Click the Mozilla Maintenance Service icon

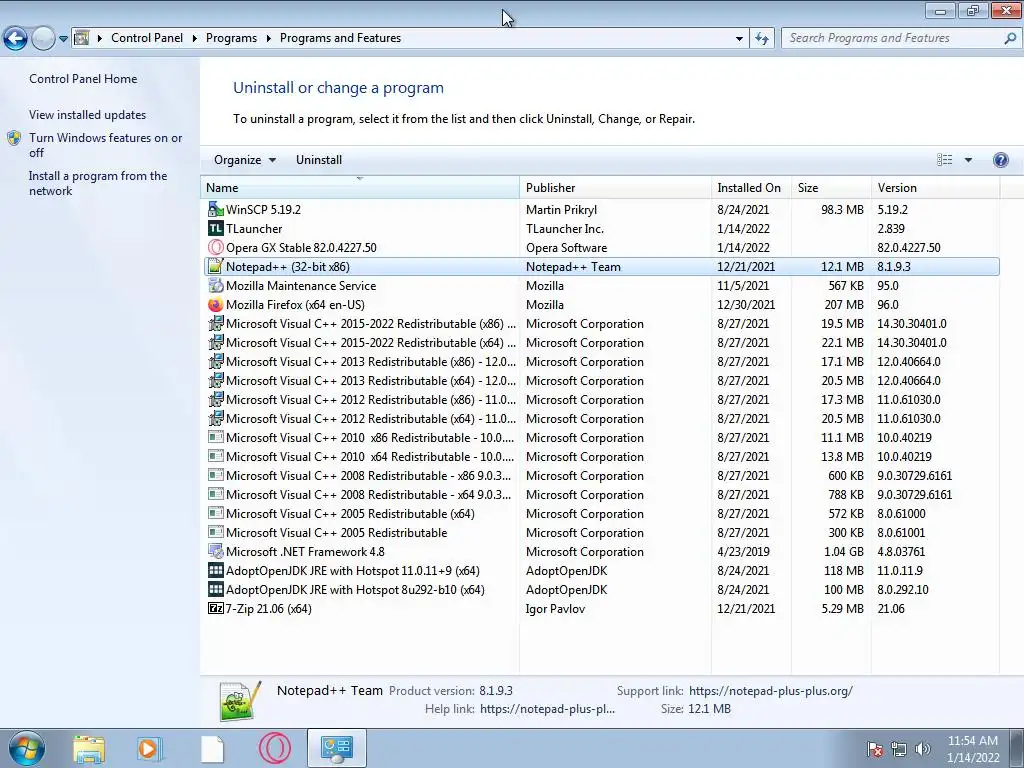click(x=216, y=285)
